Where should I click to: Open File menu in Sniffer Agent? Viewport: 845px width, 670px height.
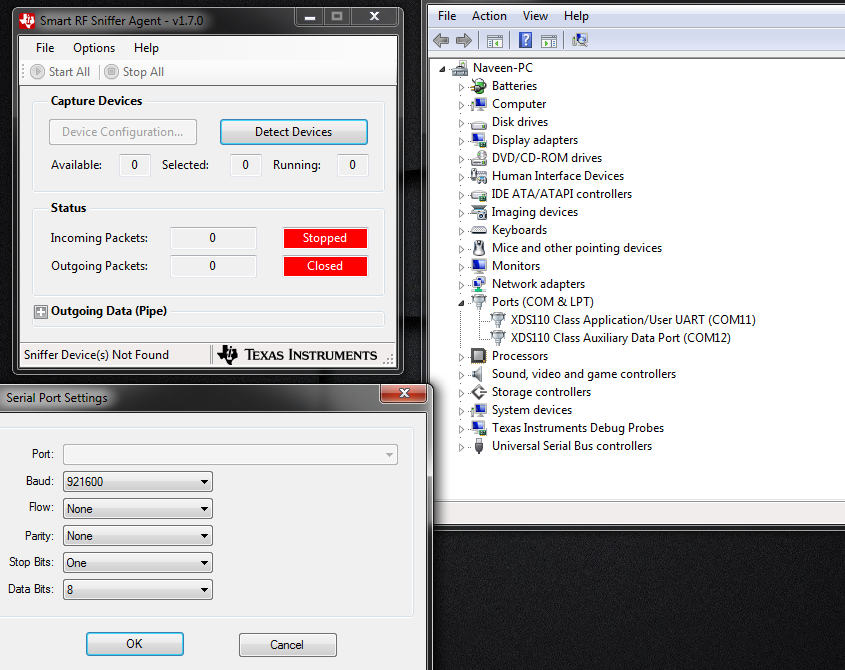45,48
